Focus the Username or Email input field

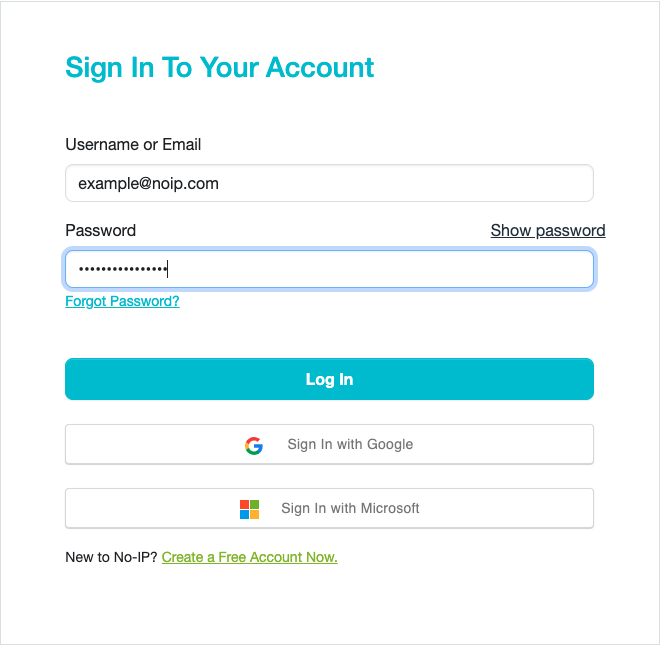point(329,183)
